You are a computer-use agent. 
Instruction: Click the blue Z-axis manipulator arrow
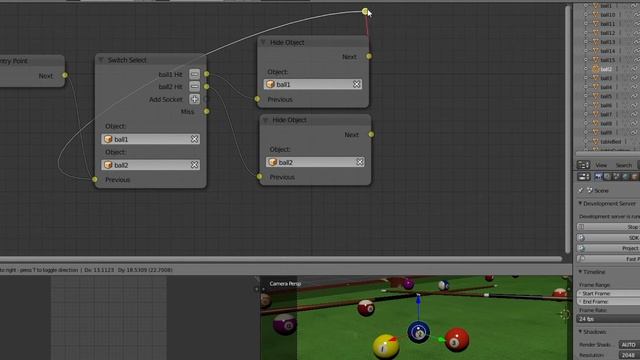(x=418, y=301)
